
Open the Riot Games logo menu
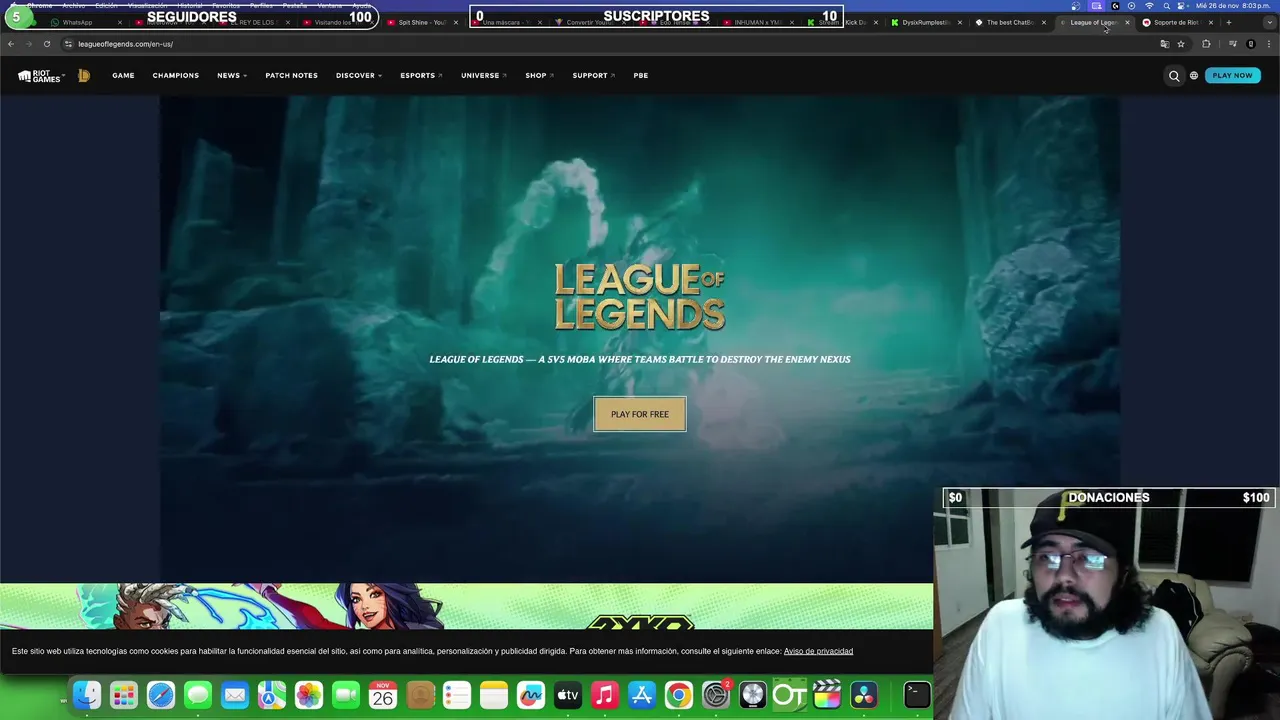40,75
